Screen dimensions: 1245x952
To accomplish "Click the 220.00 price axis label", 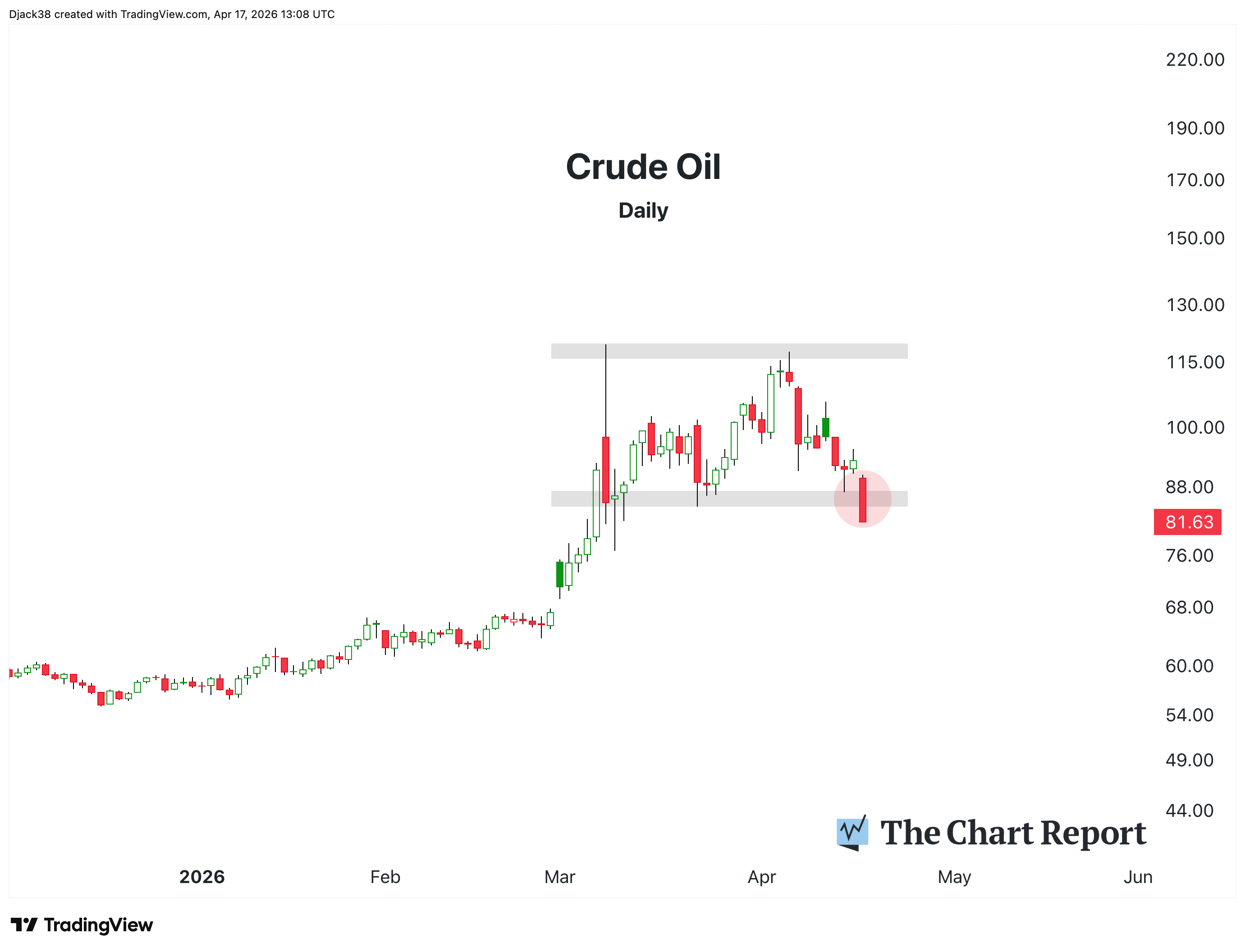I will click(x=1195, y=59).
